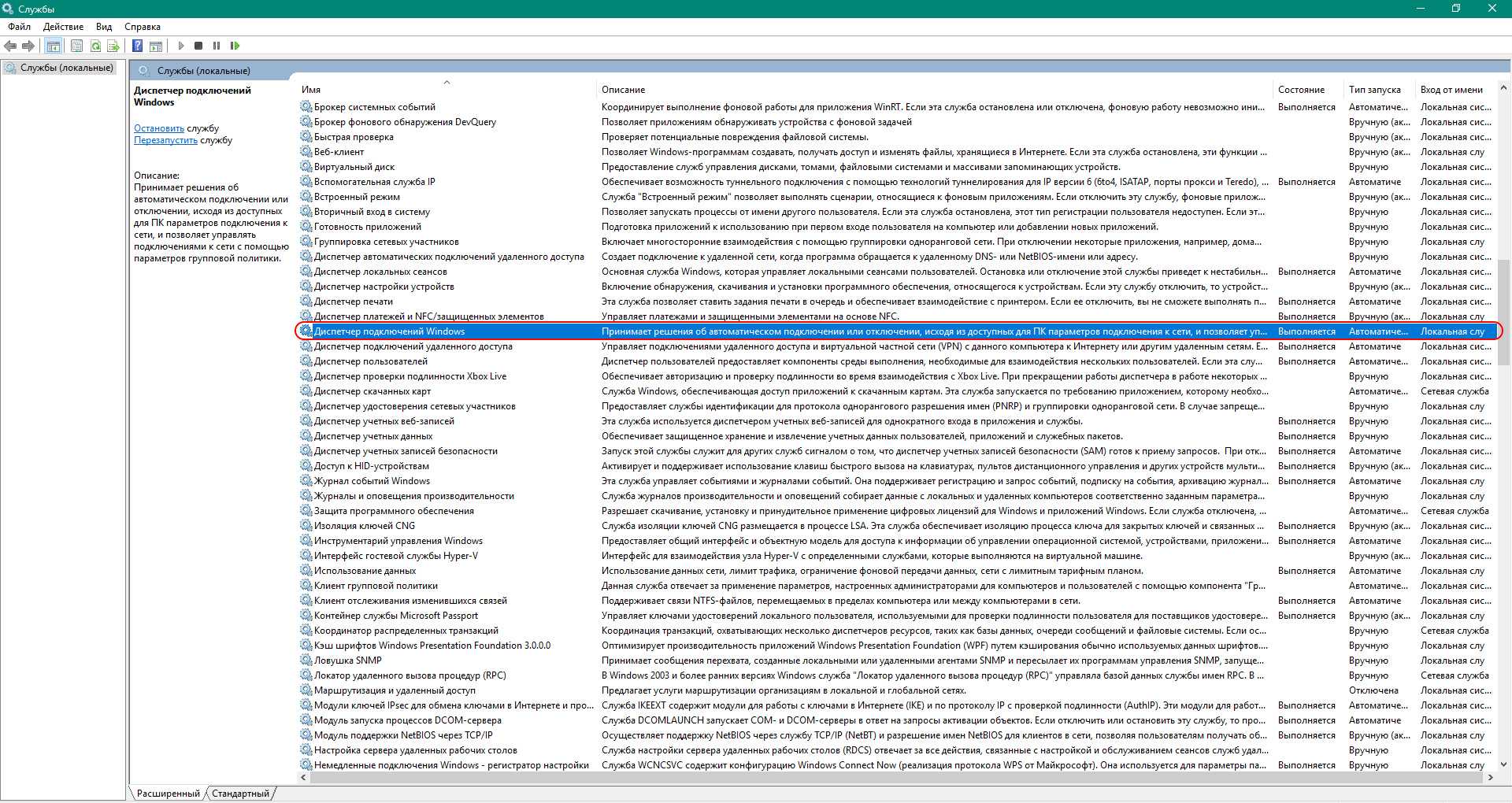Select Доступ к HID-устройствам service
The width and height of the screenshot is (1512, 803).
tap(372, 466)
